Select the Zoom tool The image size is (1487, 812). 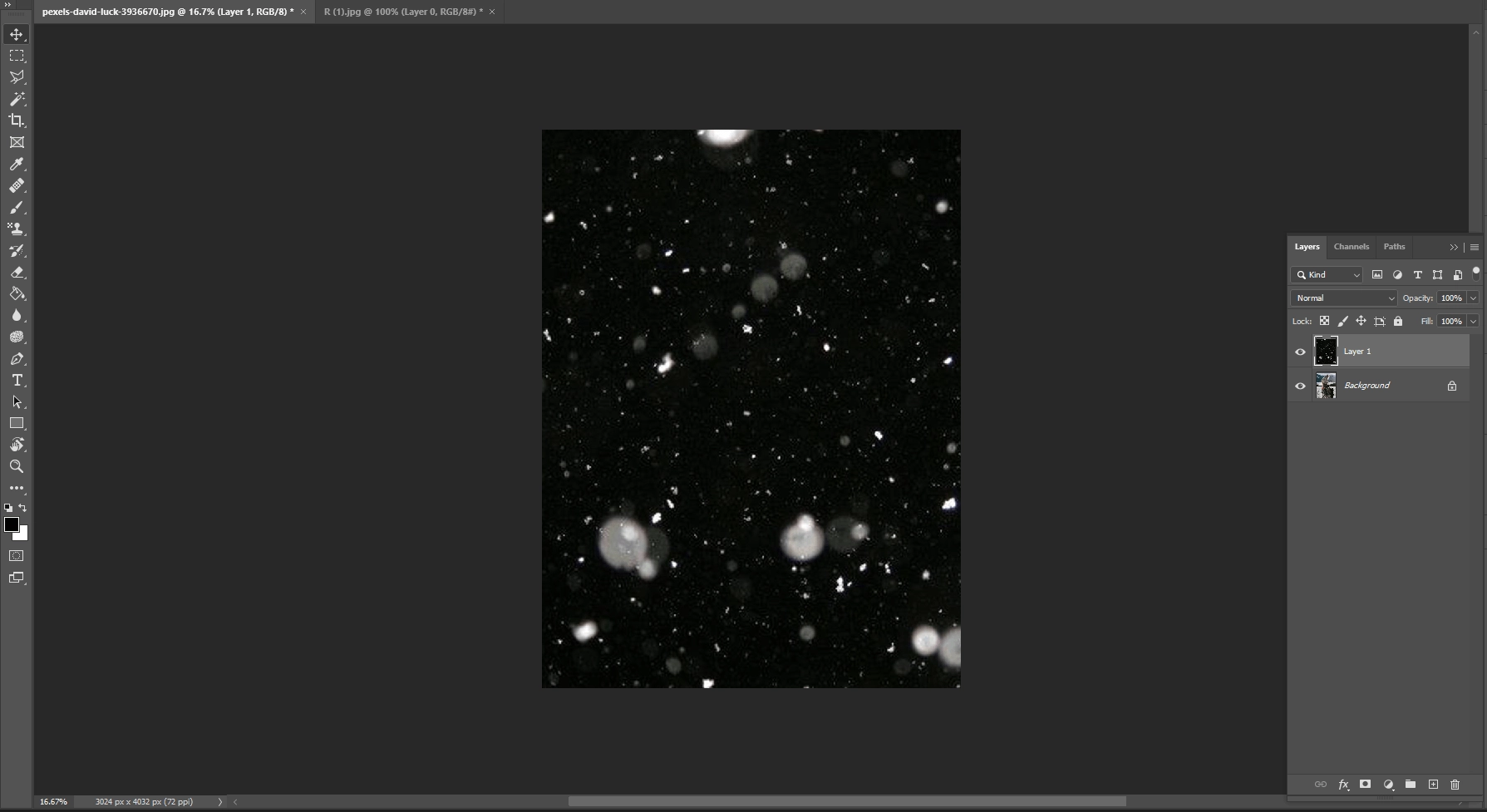coord(17,466)
